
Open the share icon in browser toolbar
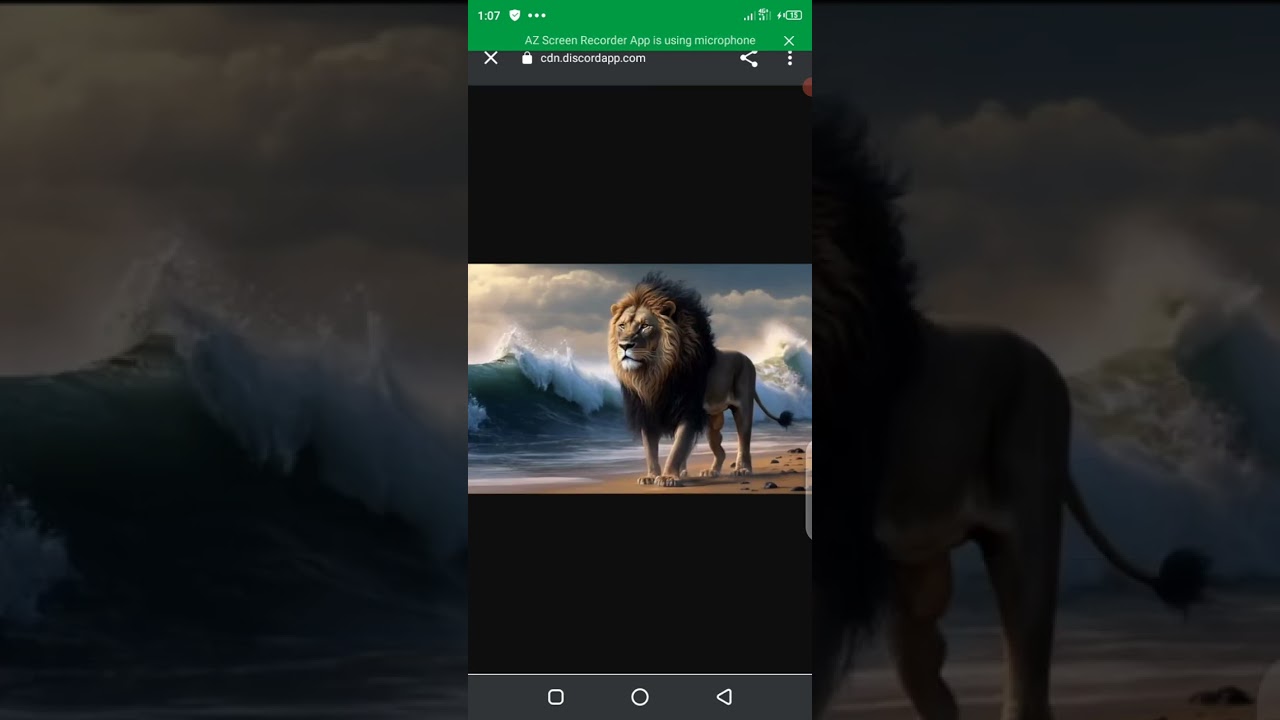tap(749, 58)
